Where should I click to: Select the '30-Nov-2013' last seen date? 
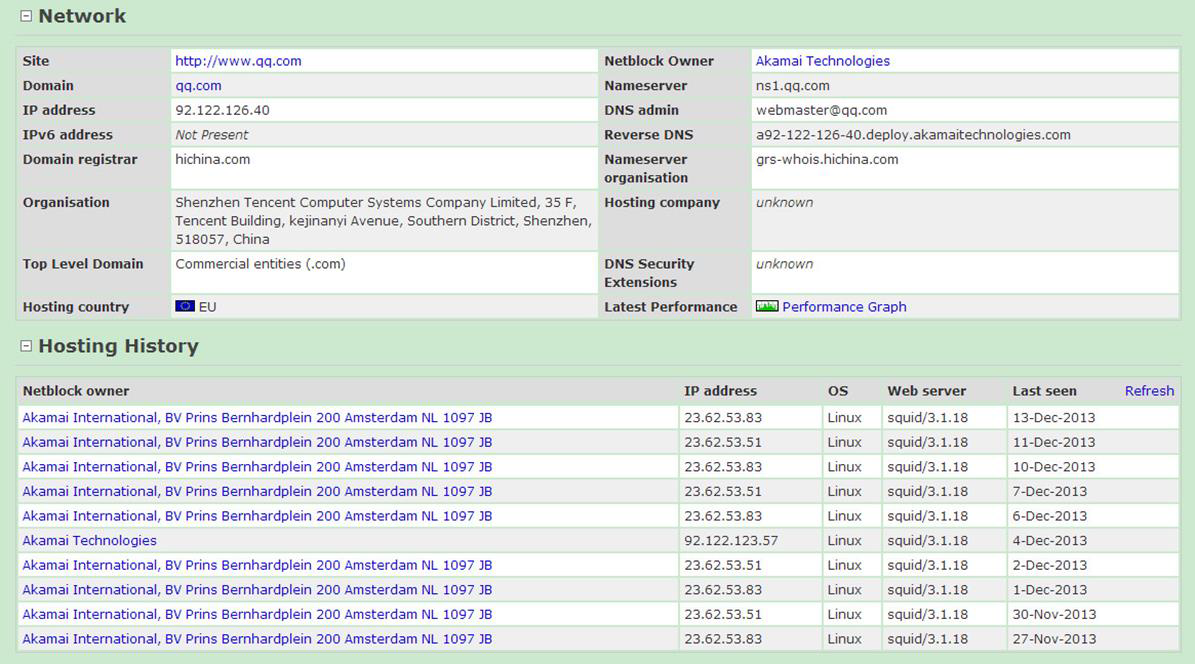tap(1055, 614)
